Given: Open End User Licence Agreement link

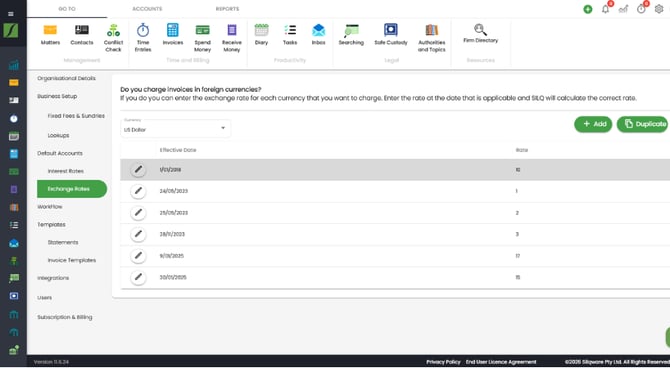Looking at the screenshot, I should click(501, 362).
